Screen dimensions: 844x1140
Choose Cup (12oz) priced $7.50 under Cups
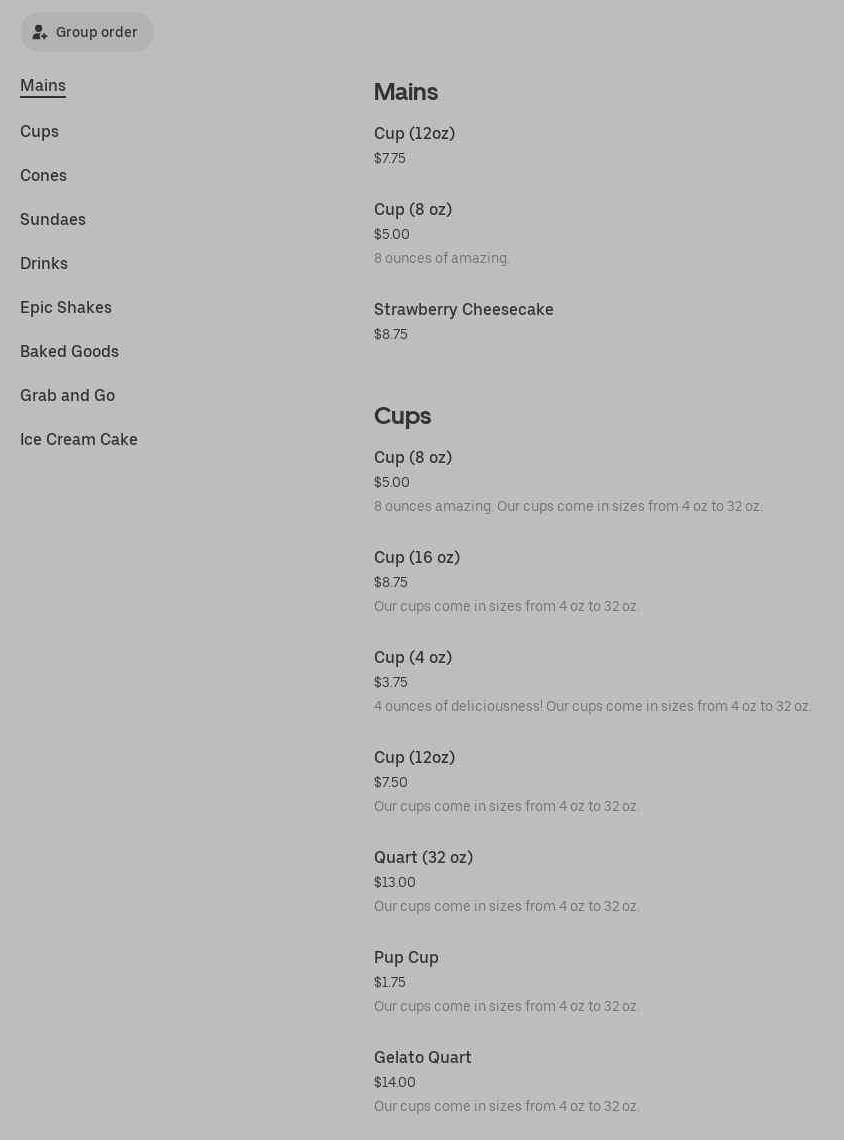(414, 758)
